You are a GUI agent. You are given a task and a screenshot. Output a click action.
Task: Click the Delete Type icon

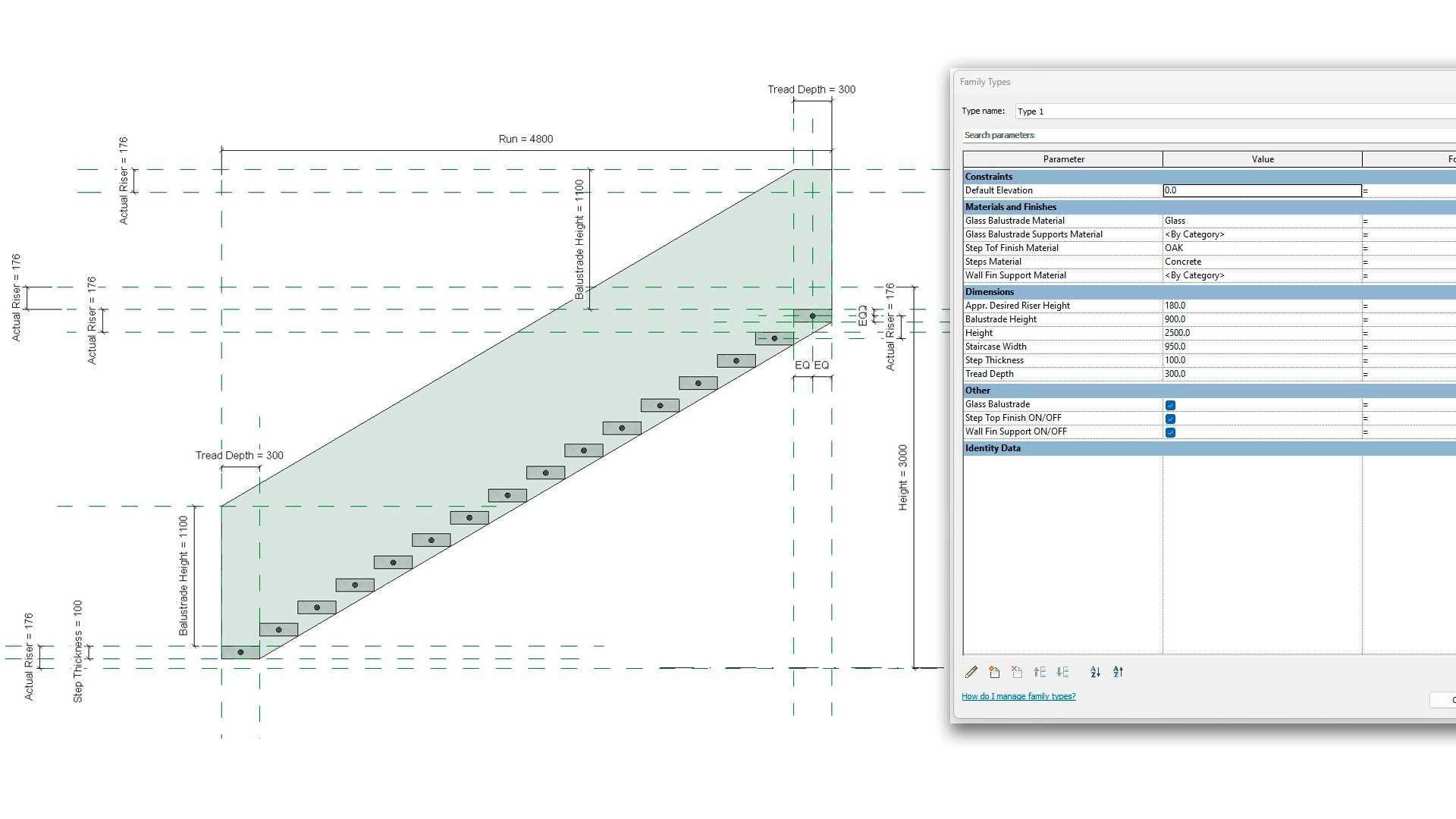click(1017, 672)
